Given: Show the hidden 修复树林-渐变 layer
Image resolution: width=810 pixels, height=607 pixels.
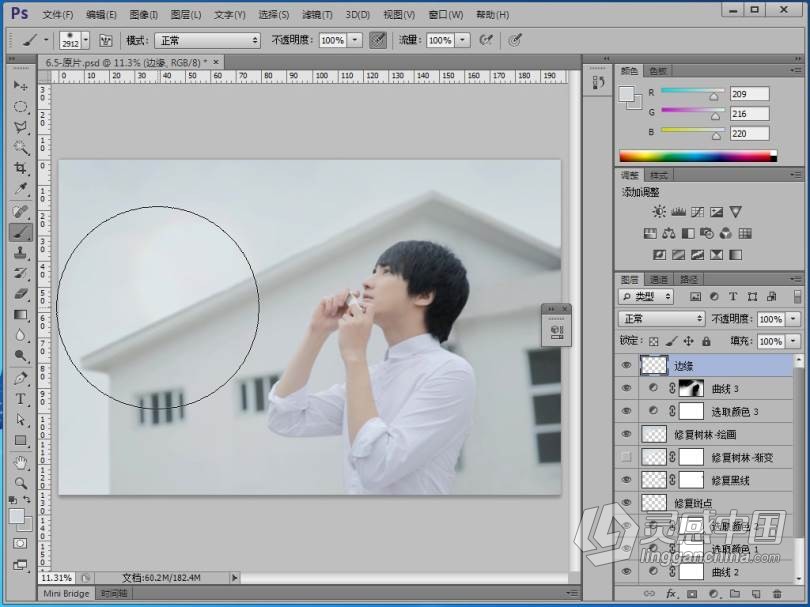Looking at the screenshot, I should [x=626, y=457].
